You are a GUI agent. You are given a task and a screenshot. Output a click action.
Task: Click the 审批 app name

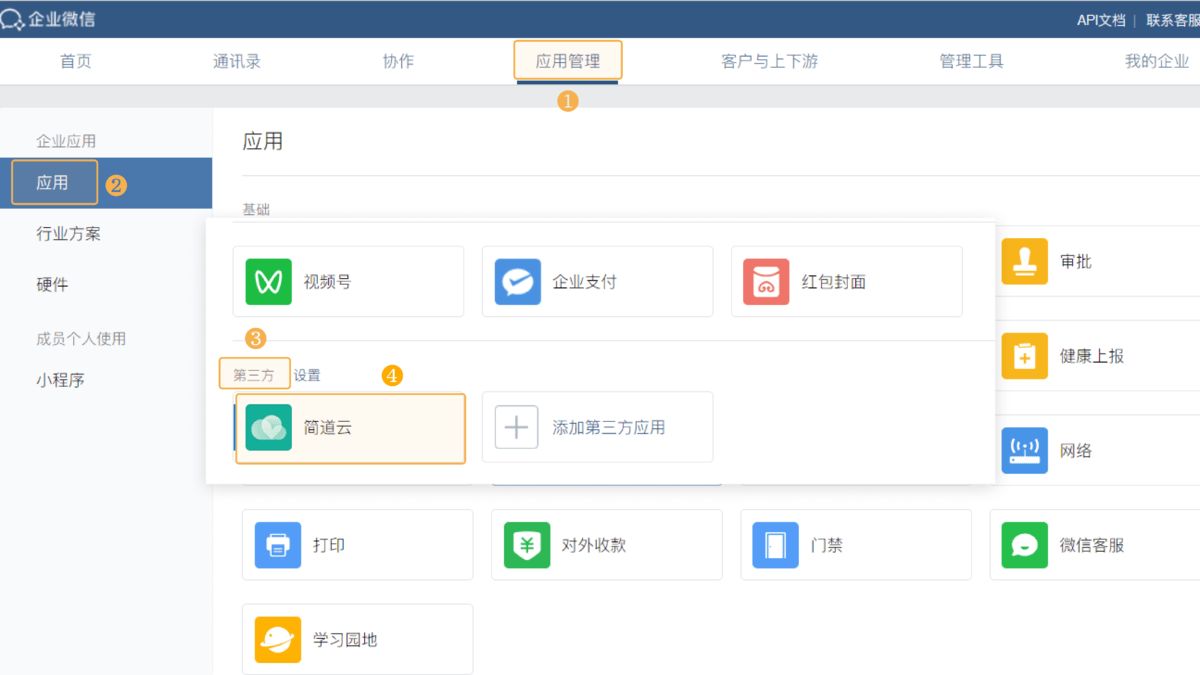pos(1076,261)
